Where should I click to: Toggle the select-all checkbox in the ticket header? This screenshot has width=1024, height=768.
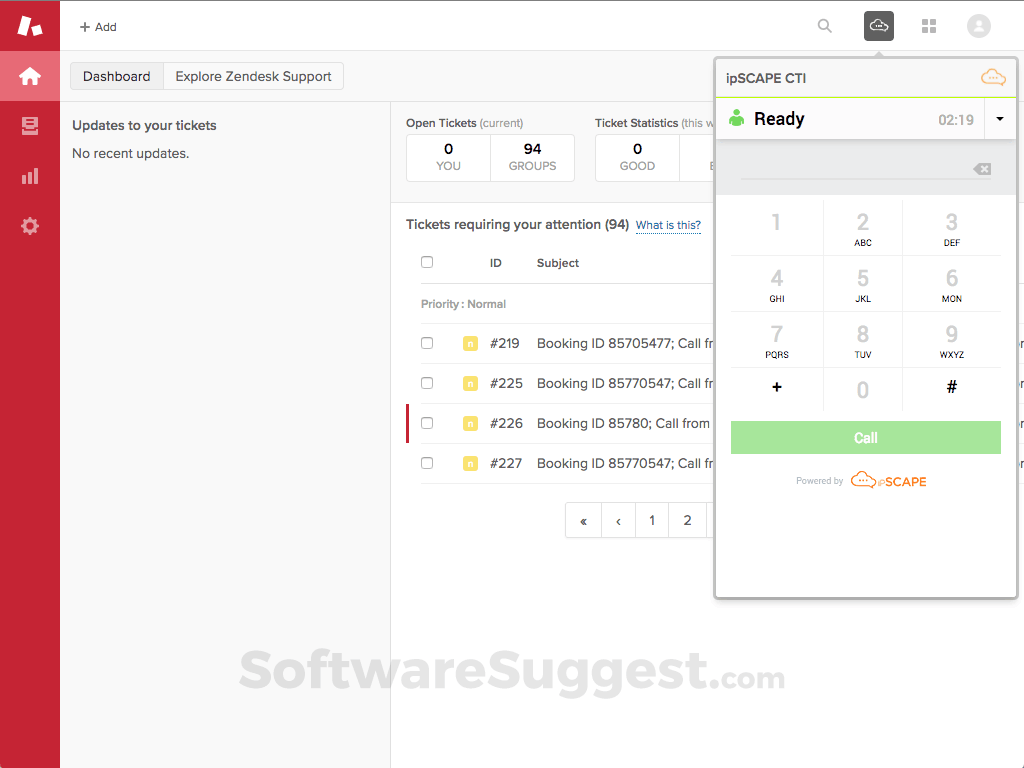(427, 261)
